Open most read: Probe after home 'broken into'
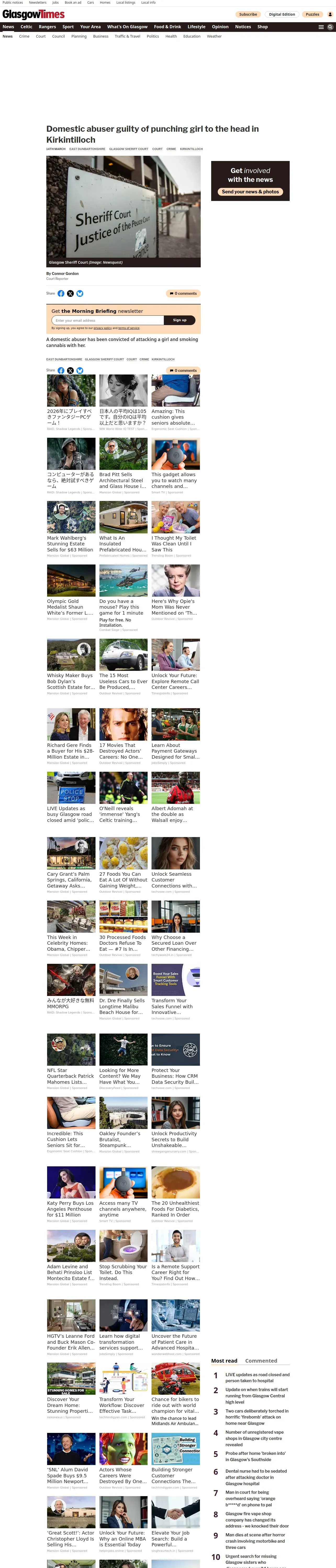The width and height of the screenshot is (336, 1568). (x=255, y=1457)
